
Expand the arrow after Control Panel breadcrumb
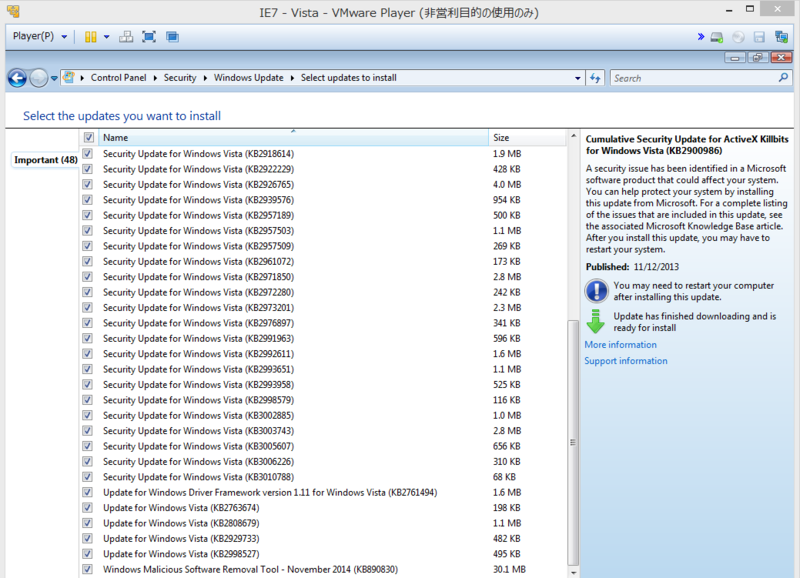[155, 78]
